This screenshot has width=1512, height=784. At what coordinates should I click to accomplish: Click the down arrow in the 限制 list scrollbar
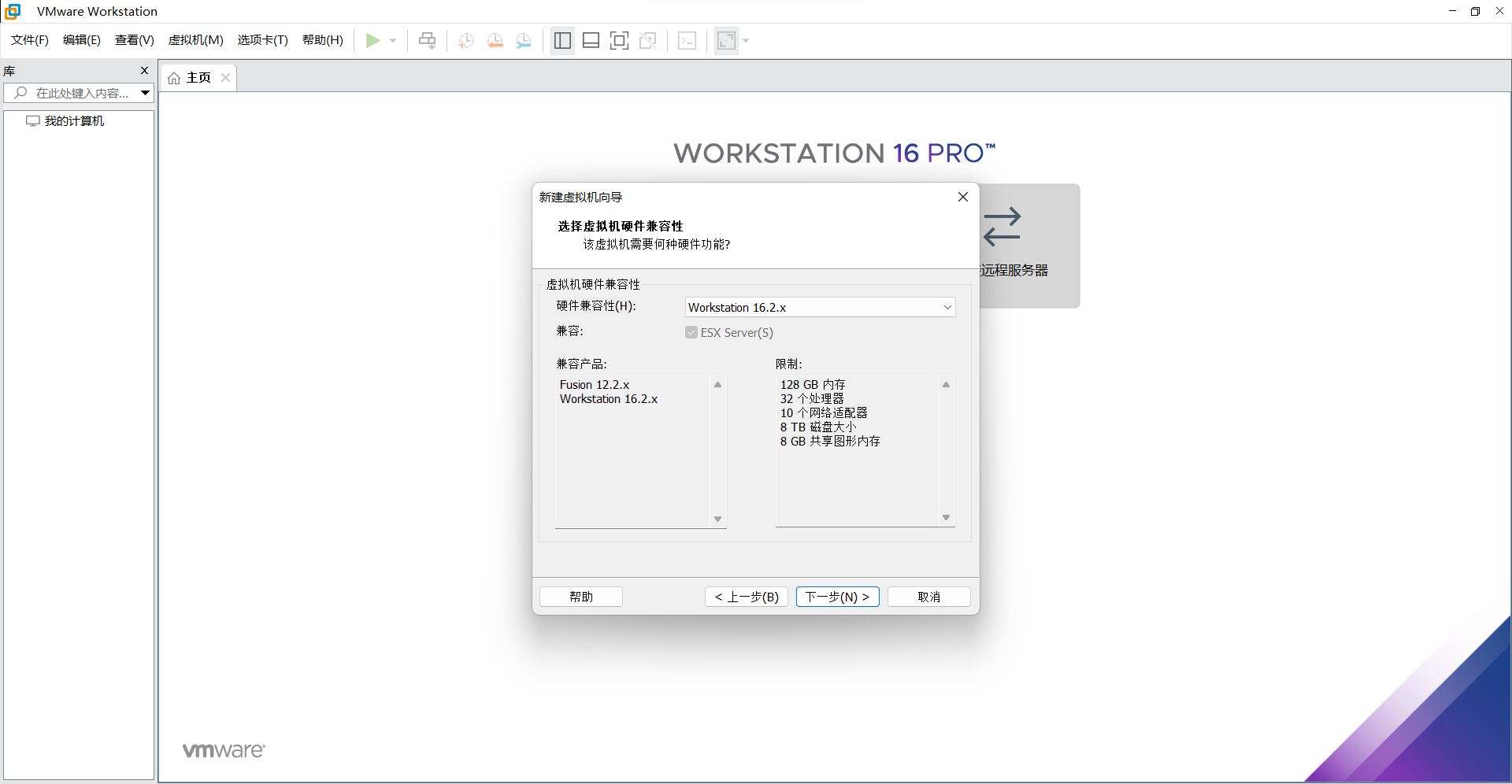tap(947, 517)
